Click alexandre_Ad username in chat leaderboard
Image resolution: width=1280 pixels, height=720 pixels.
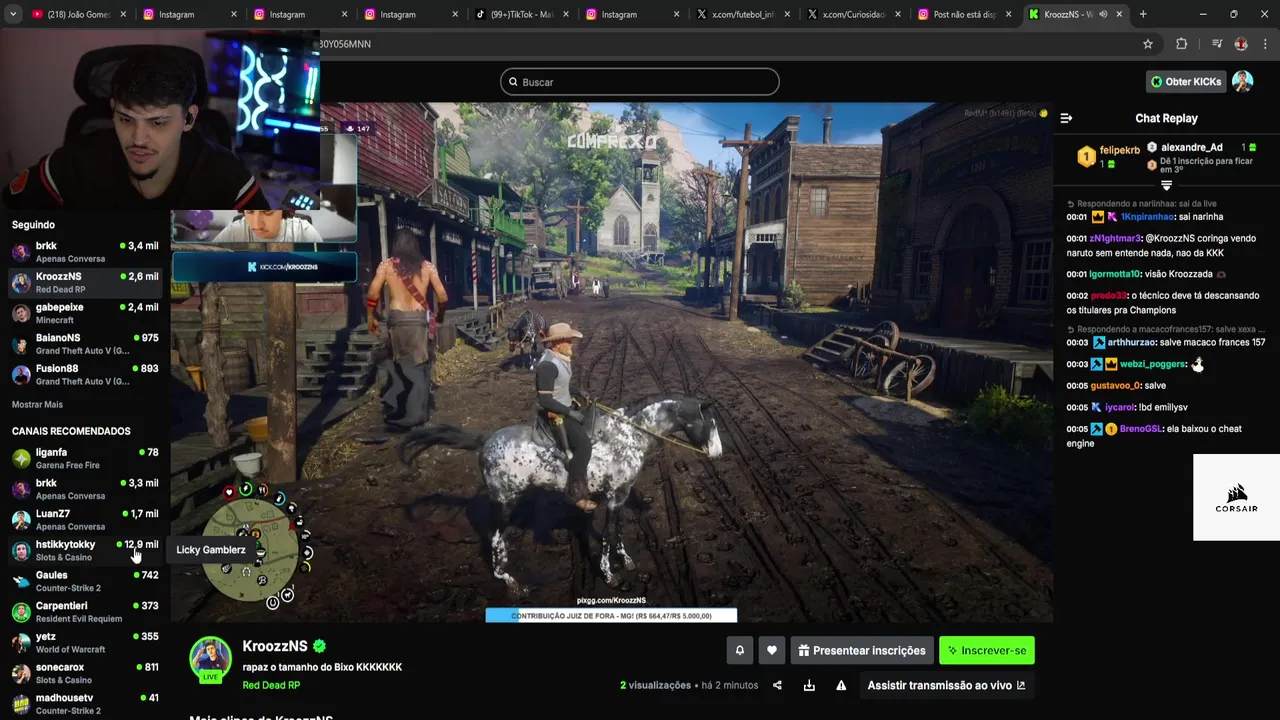coord(1191,147)
